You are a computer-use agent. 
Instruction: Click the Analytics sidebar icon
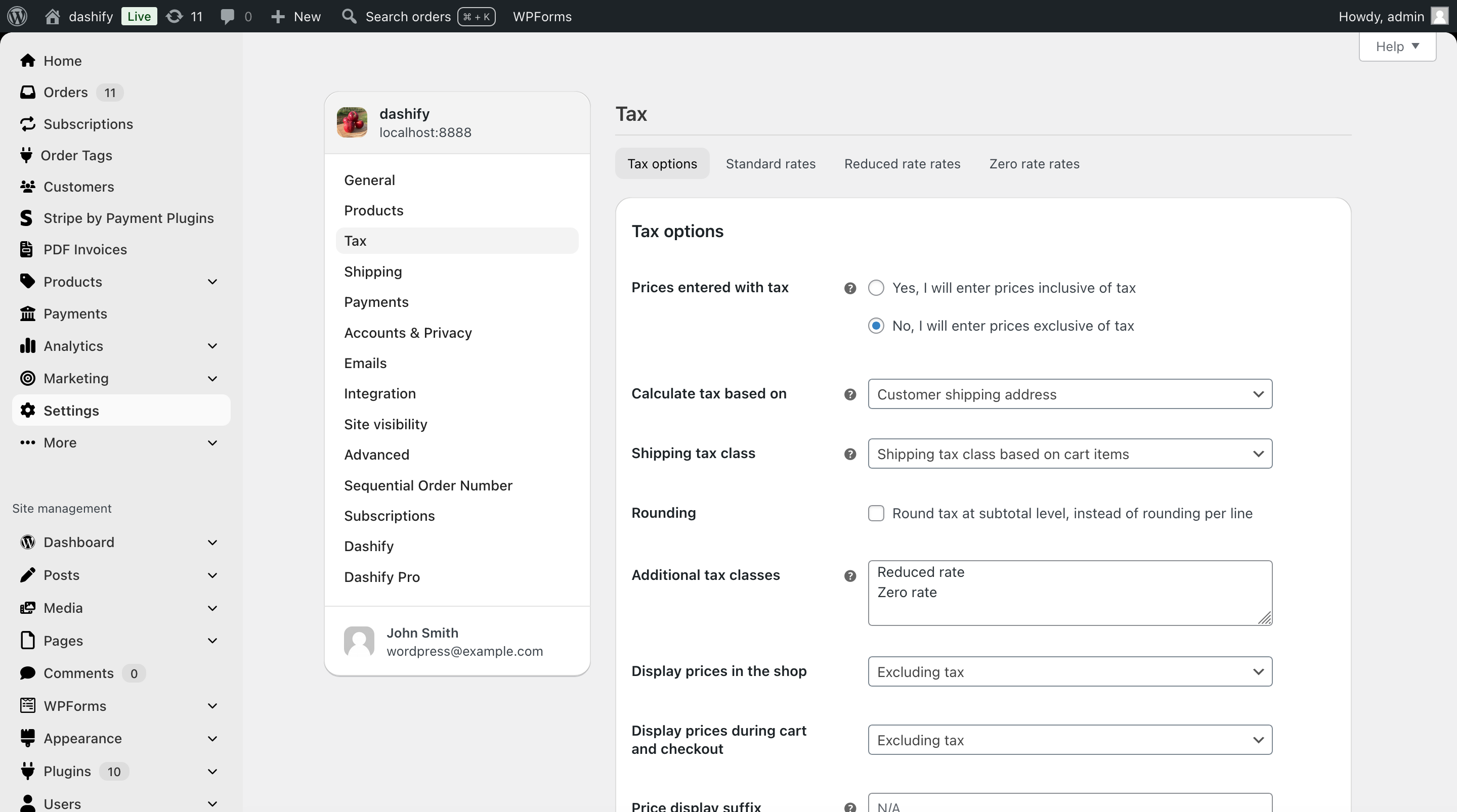pos(27,345)
